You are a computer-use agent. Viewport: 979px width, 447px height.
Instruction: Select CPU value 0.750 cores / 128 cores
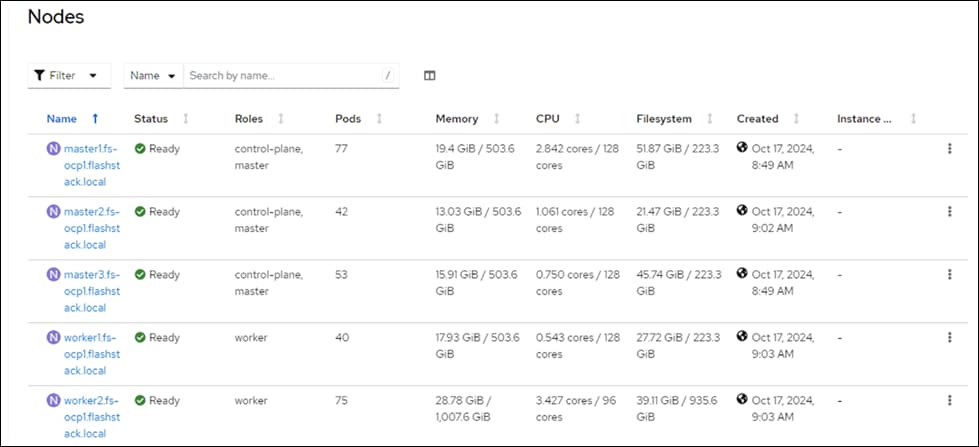tap(578, 283)
